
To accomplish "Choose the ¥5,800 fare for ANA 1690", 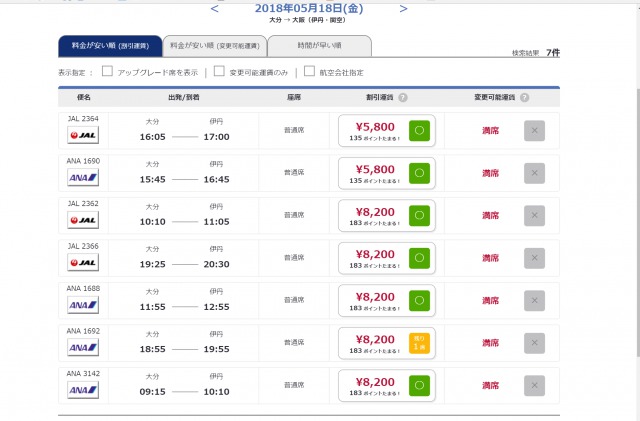I will coord(387,173).
